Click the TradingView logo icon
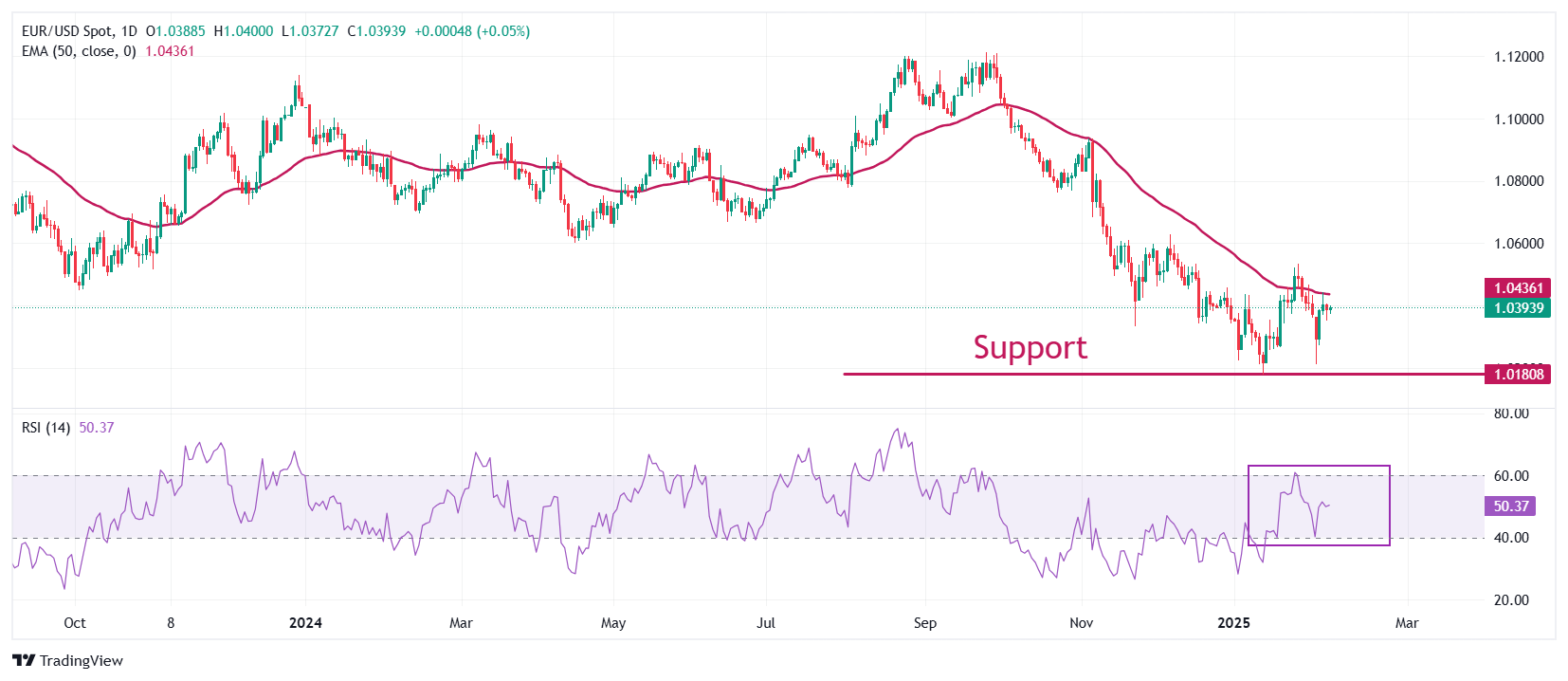 point(24,660)
